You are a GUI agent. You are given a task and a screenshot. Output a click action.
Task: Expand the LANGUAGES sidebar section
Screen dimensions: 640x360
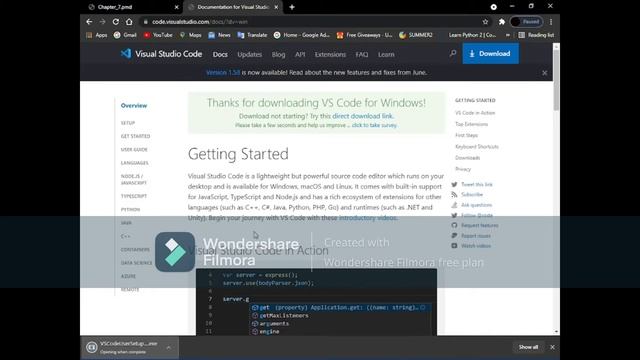135,163
